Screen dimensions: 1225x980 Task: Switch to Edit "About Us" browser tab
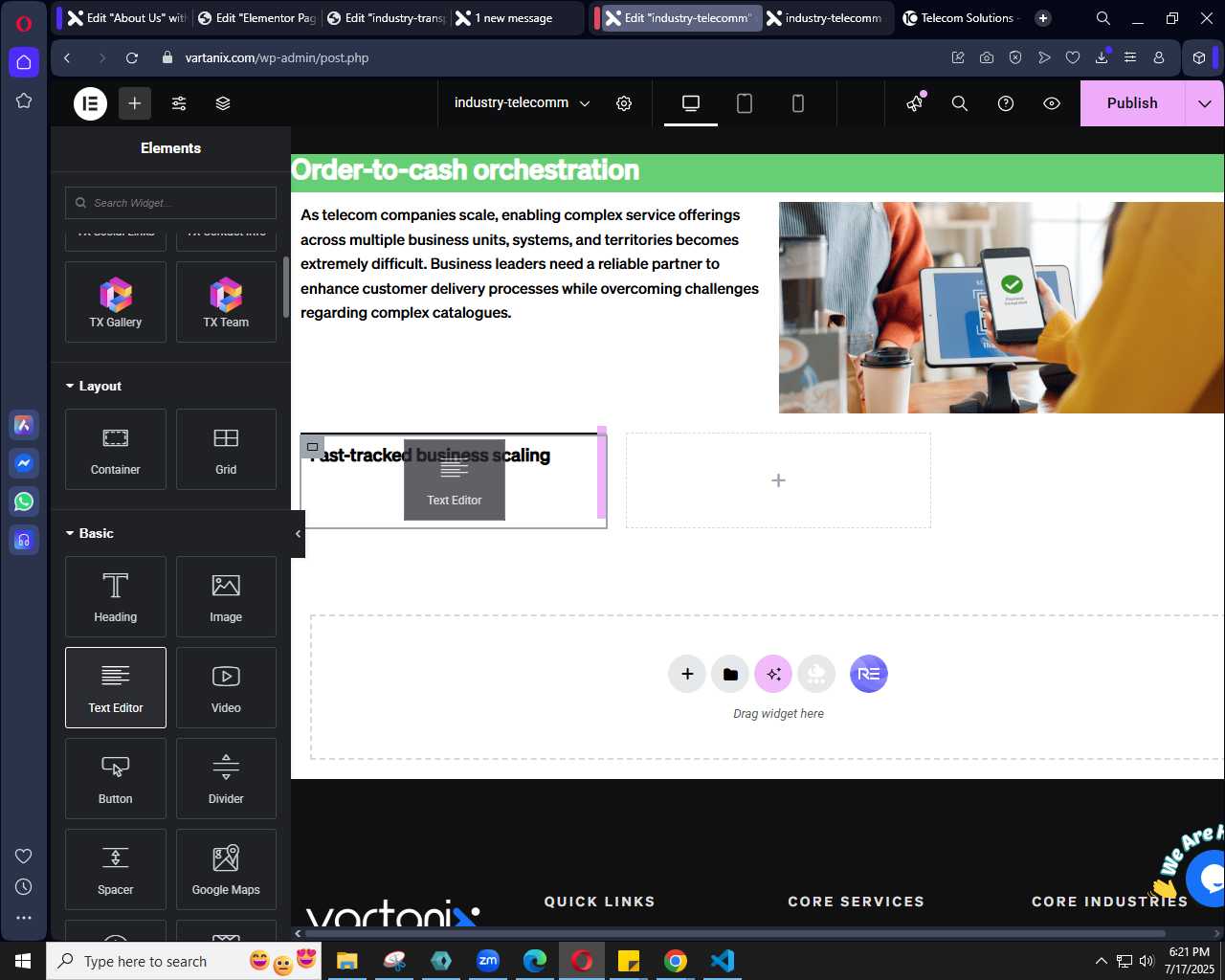(x=126, y=18)
